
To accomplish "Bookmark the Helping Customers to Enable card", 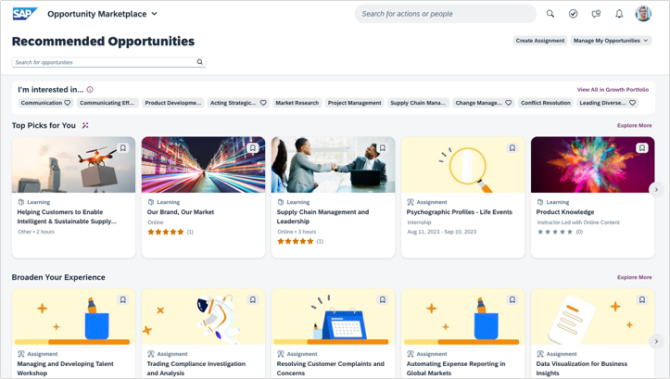I will 123,148.
